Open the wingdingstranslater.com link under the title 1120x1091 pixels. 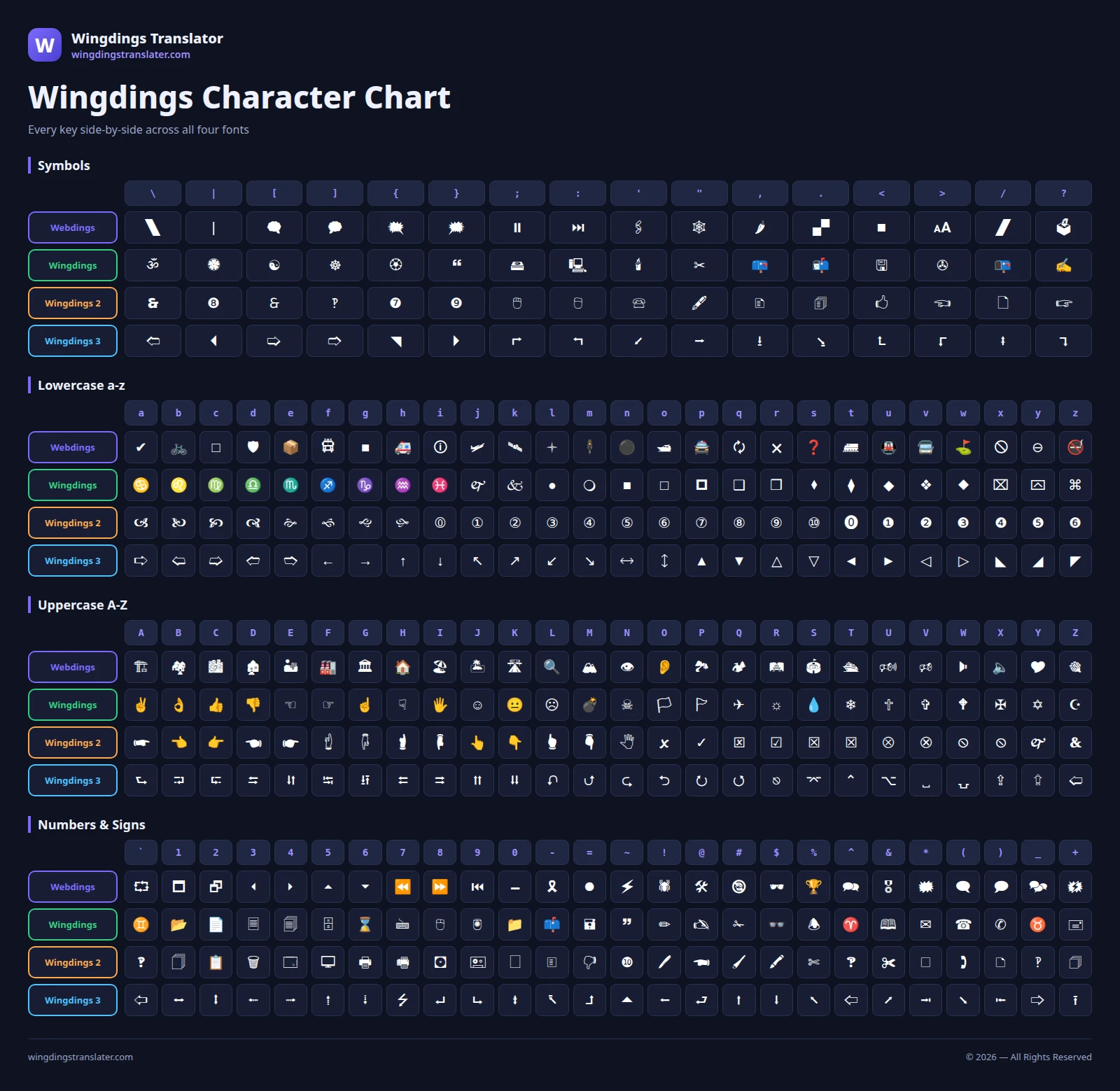click(x=131, y=55)
